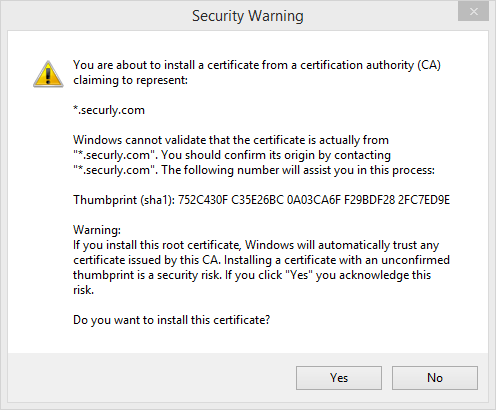Click 'thumbprint is a security risk' text line
Viewport: 496px width, 410px height.
point(147,275)
